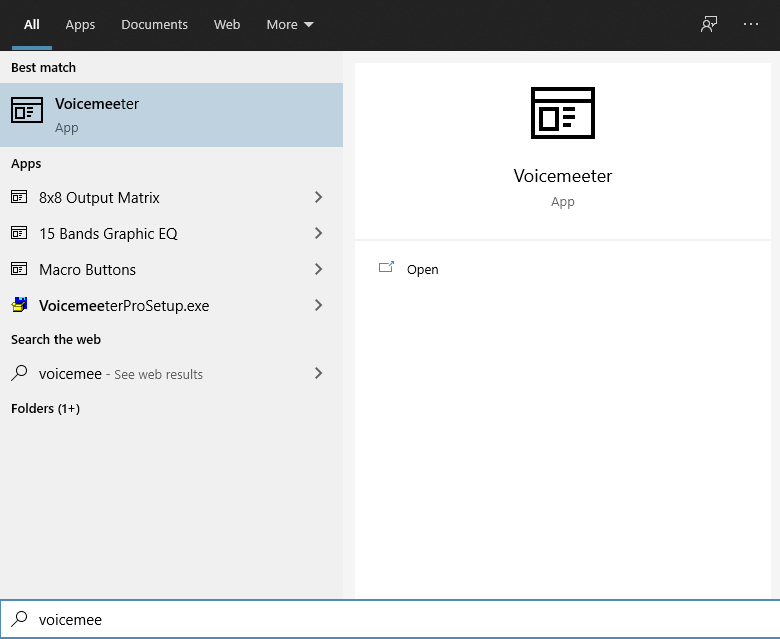Viewport: 780px width, 639px height.
Task: Click the Voicemeeter best match icon
Action: pos(27,110)
